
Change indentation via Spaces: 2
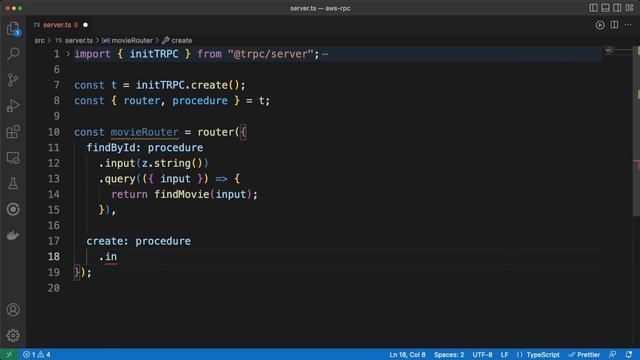449,354
